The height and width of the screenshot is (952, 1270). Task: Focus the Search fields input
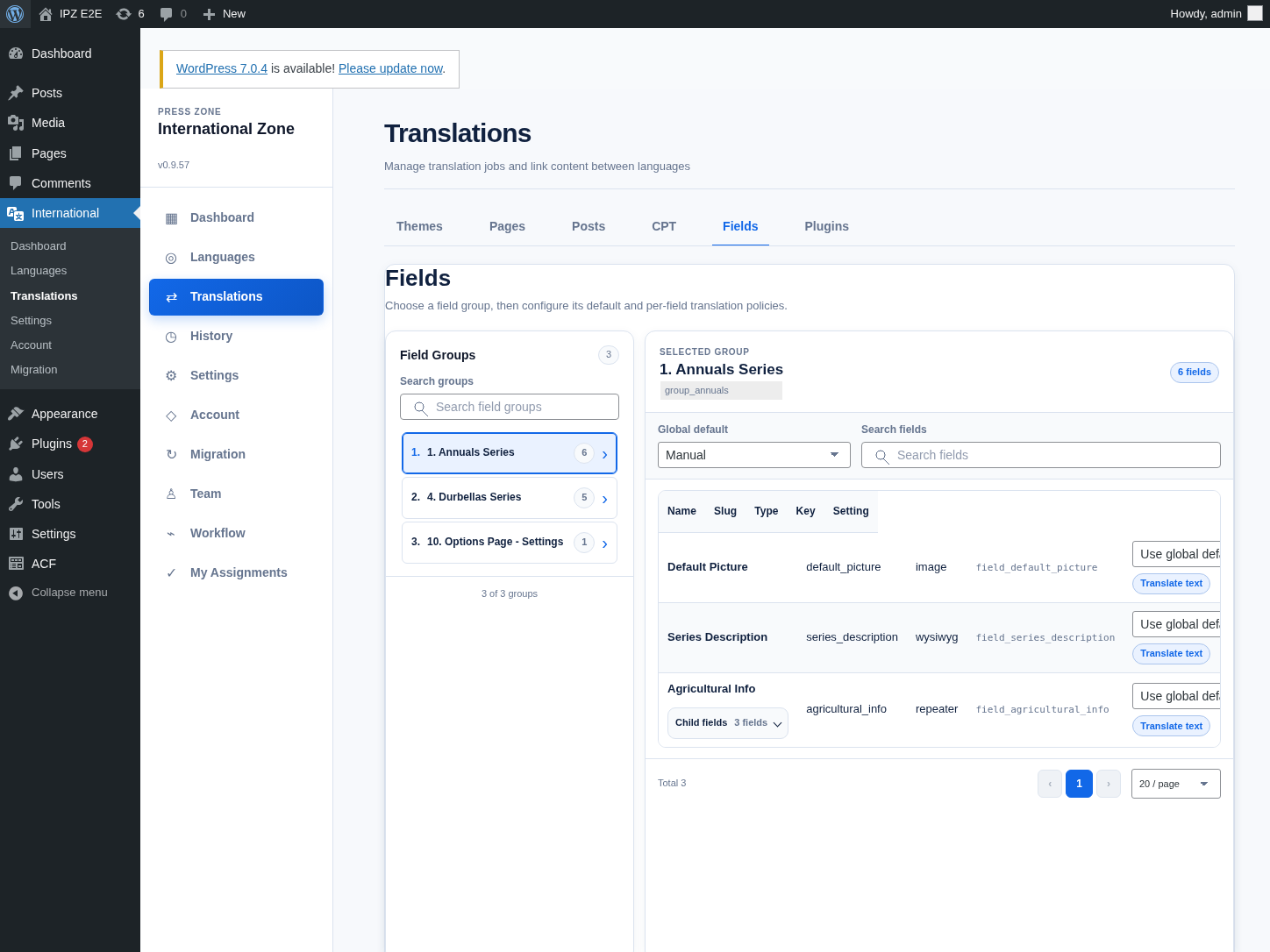click(x=1041, y=455)
